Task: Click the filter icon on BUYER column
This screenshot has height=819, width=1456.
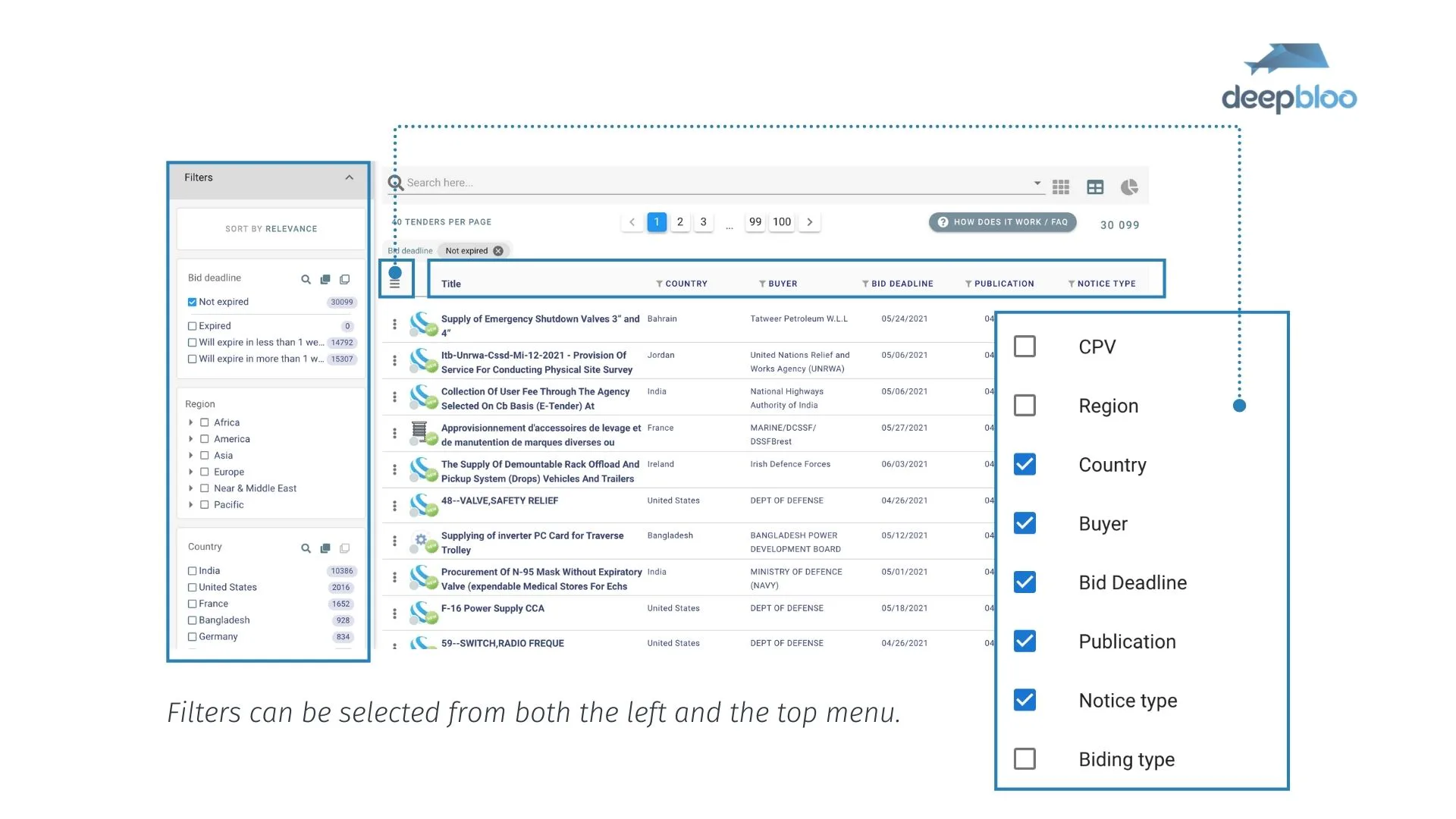Action: [x=762, y=284]
